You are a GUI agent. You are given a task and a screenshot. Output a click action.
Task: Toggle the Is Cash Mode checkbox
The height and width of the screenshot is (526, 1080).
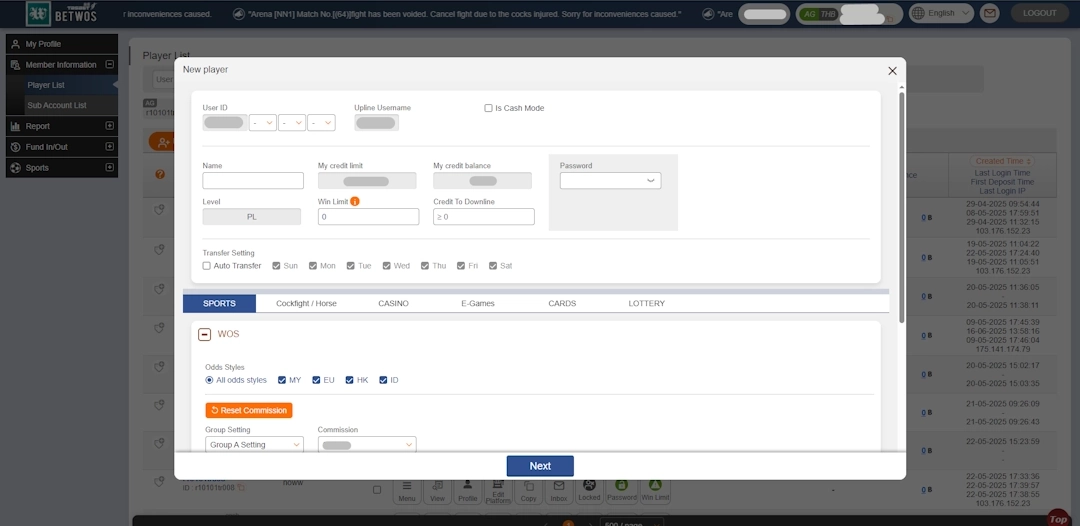click(488, 108)
